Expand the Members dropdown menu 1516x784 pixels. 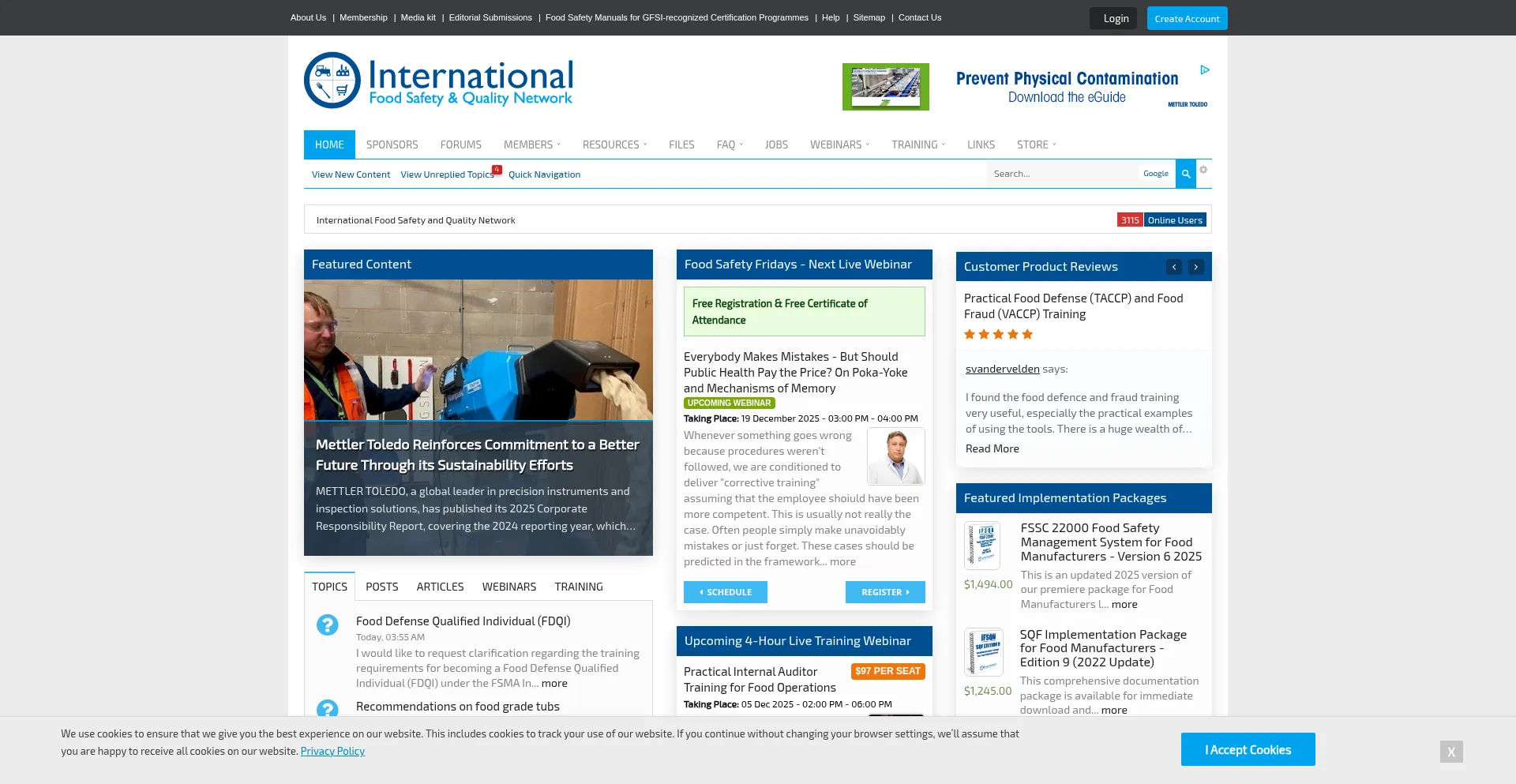click(531, 144)
